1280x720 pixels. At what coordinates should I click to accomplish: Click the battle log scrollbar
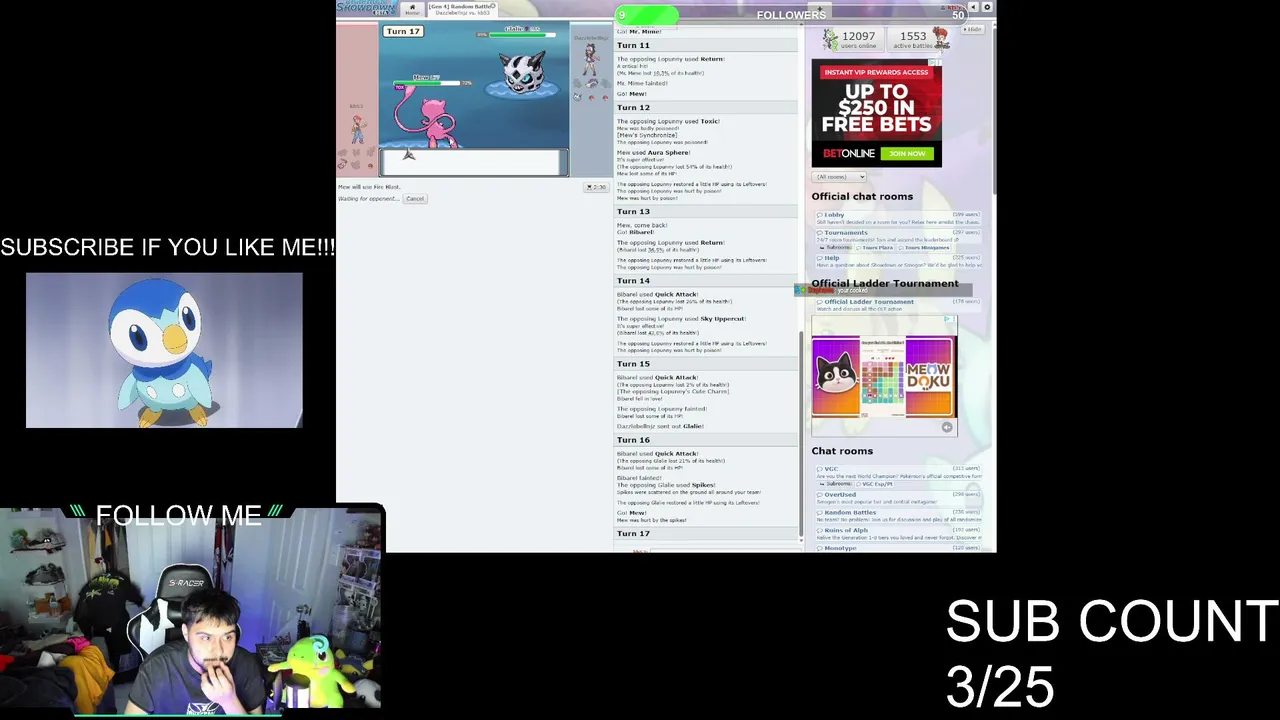pos(800,432)
